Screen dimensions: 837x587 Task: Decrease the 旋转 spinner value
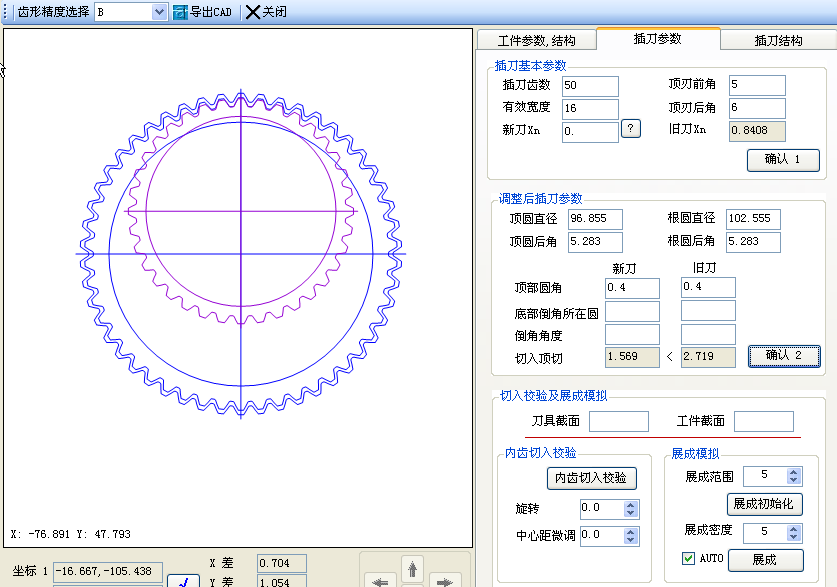[x=630, y=513]
